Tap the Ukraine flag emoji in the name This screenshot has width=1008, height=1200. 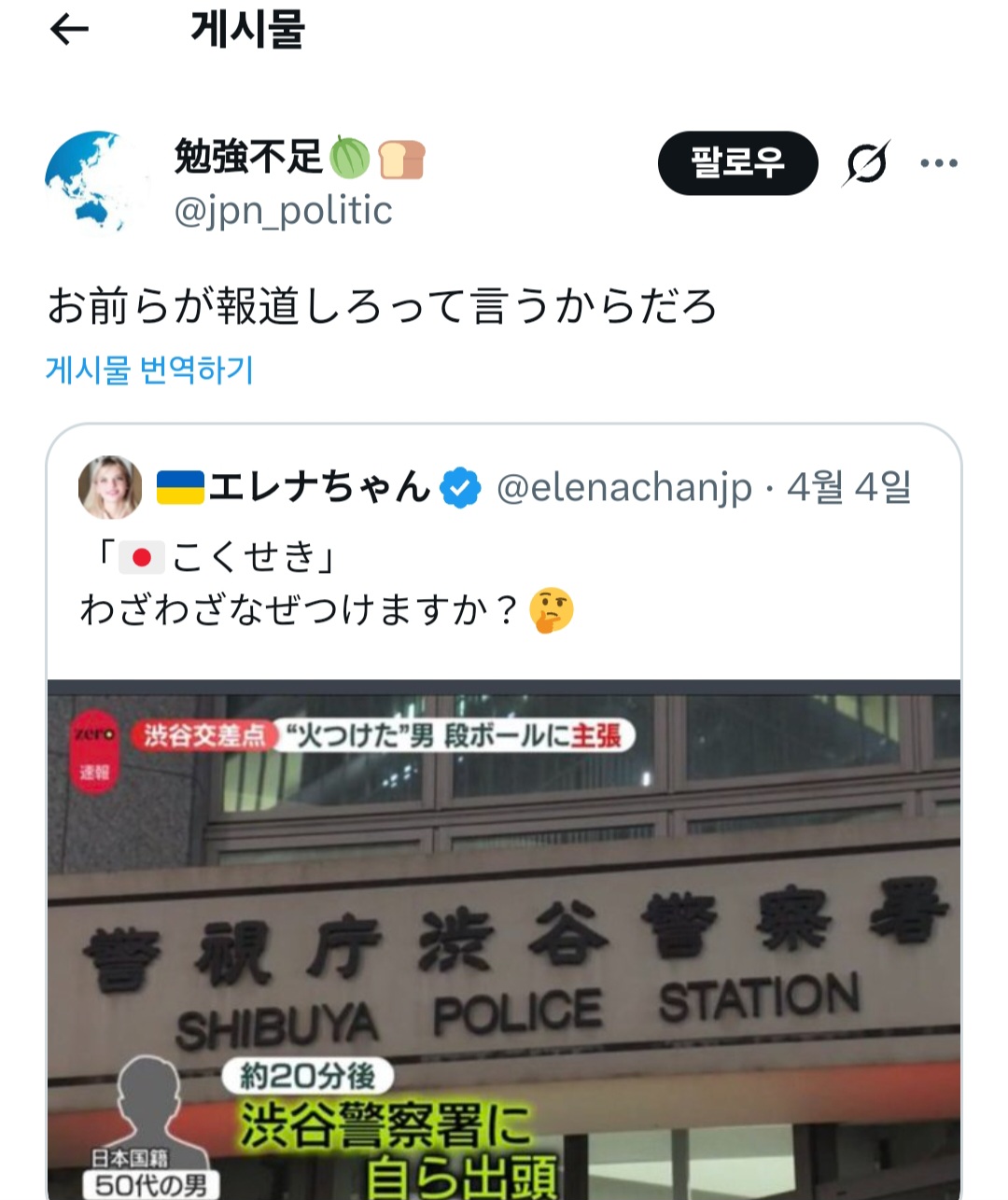pos(179,487)
